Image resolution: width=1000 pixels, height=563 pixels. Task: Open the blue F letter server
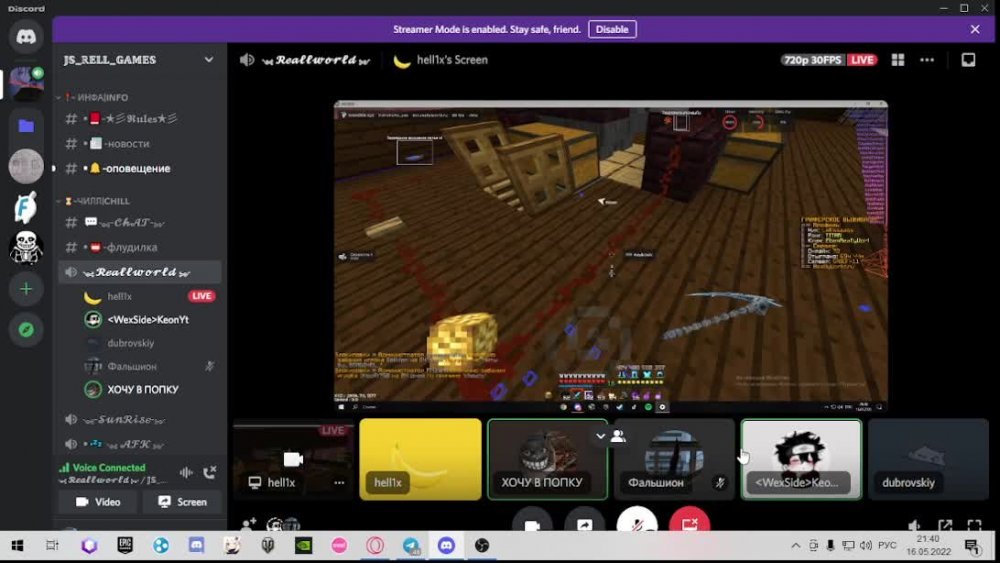point(26,207)
